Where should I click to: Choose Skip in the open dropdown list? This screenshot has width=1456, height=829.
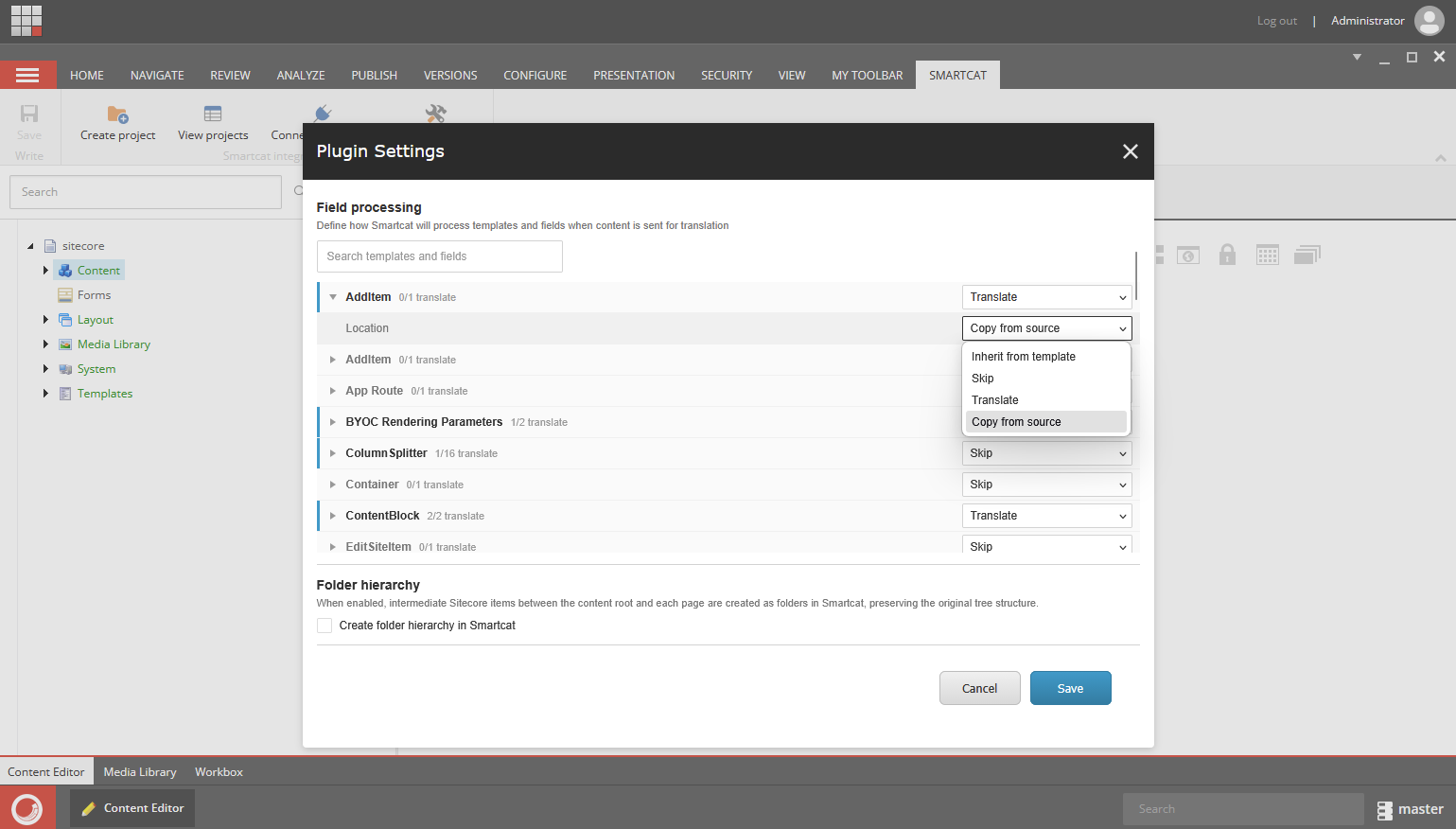(1046, 379)
